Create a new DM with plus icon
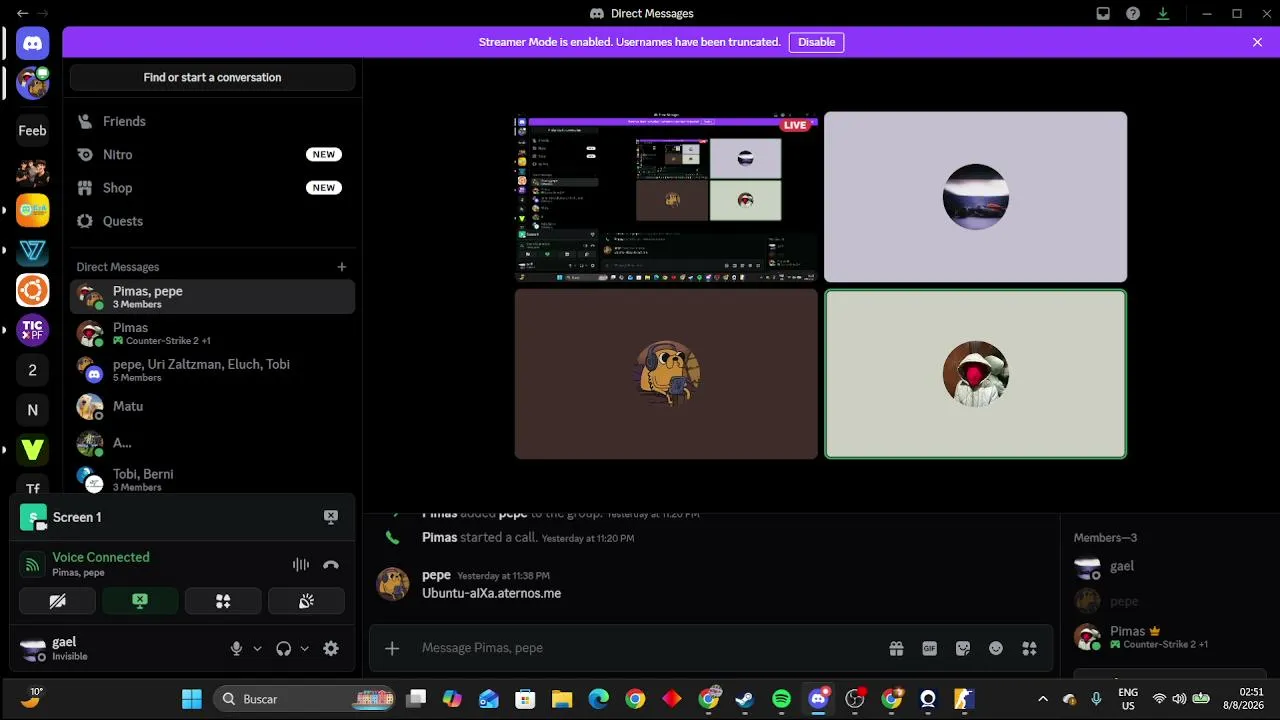This screenshot has height=720, width=1280. (341, 267)
